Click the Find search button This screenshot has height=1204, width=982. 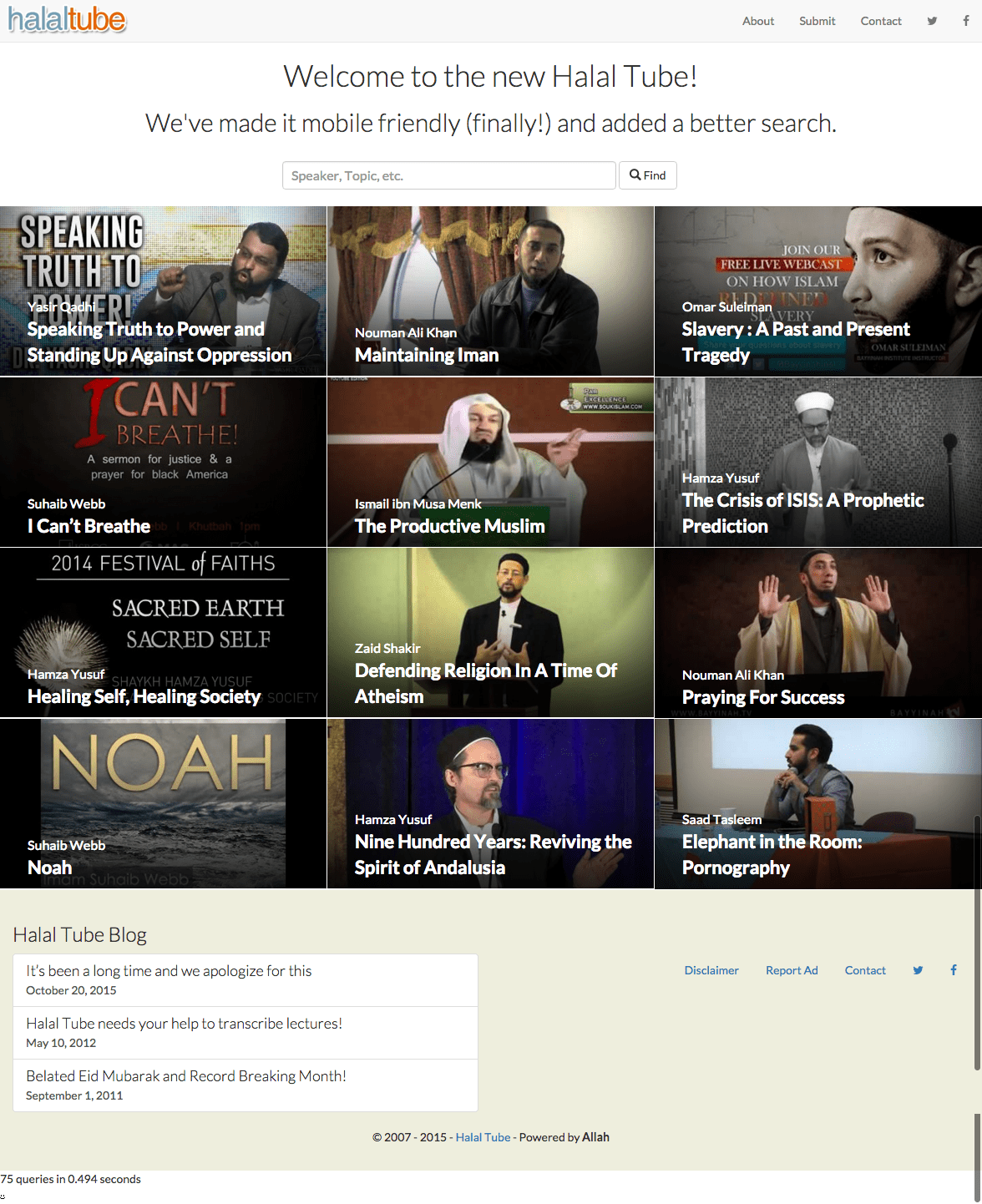(648, 175)
